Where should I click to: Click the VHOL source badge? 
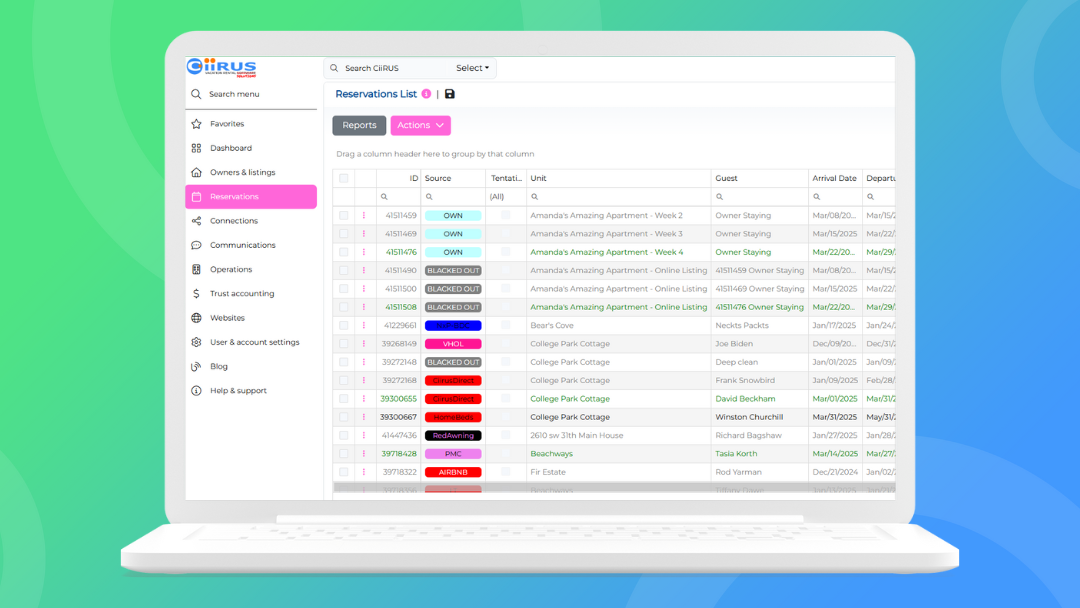click(453, 344)
